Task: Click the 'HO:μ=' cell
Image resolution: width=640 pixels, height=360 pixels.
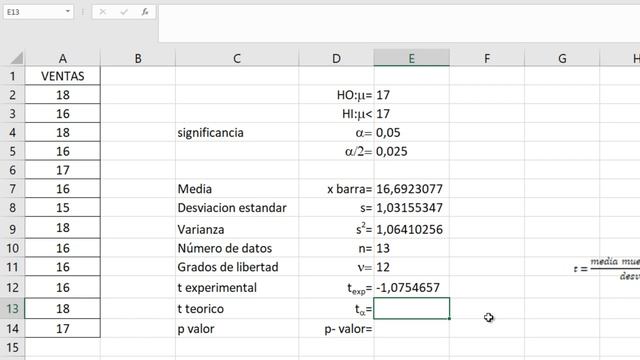Action: [336, 95]
